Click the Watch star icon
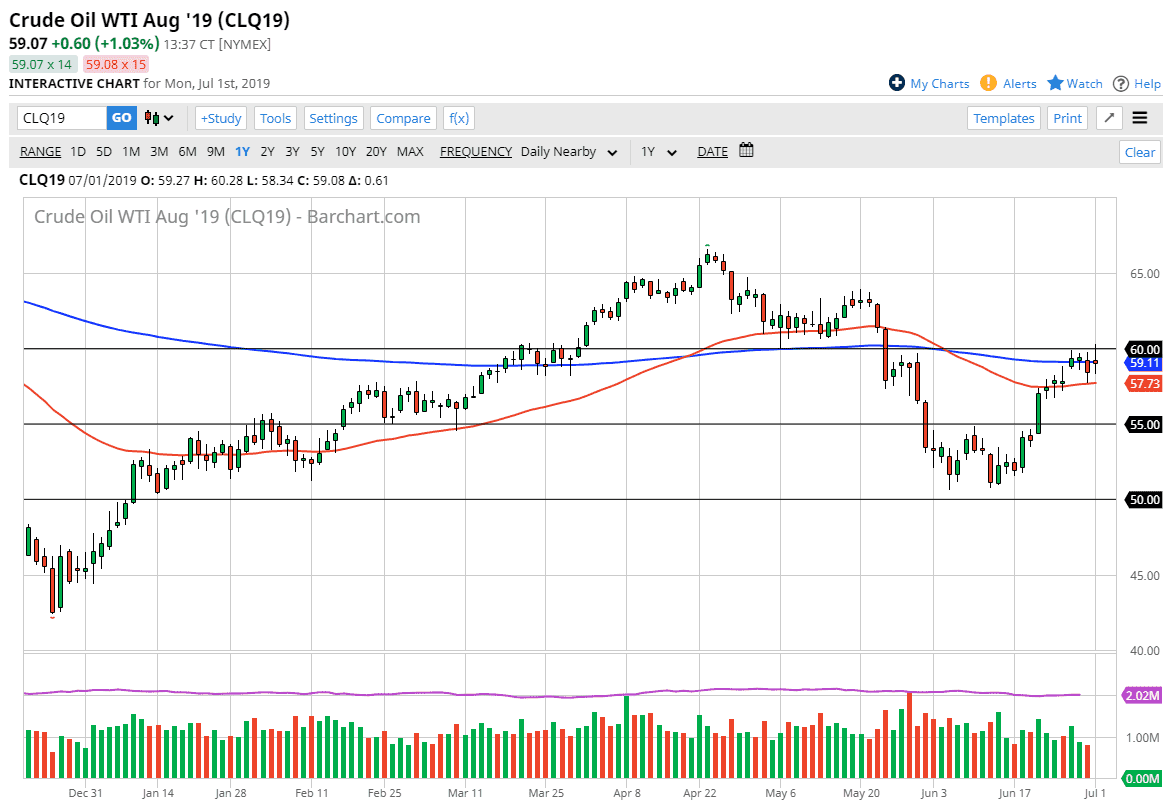Image resolution: width=1163 pixels, height=800 pixels. tap(1055, 83)
